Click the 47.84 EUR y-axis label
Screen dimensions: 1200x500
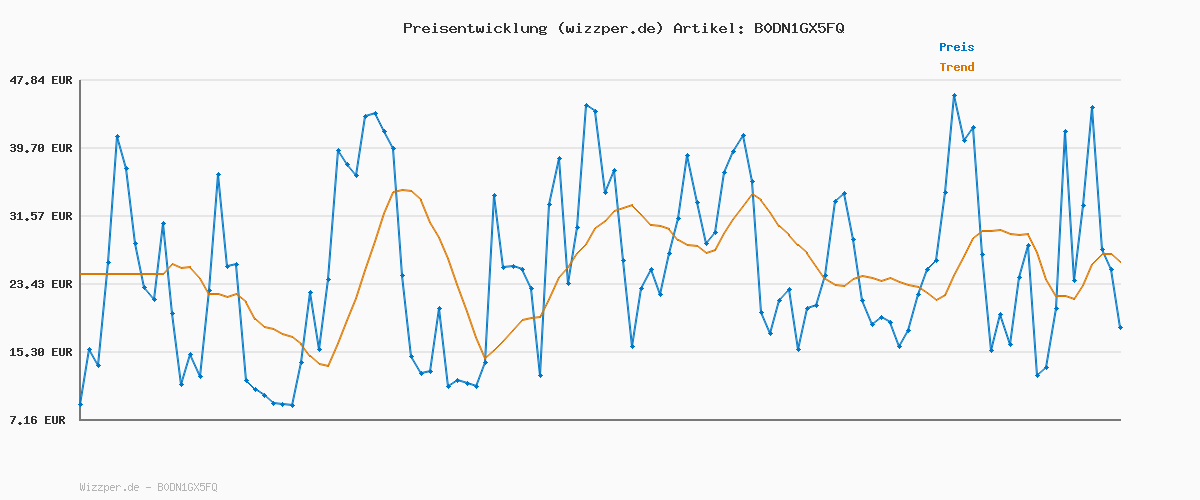(41, 80)
